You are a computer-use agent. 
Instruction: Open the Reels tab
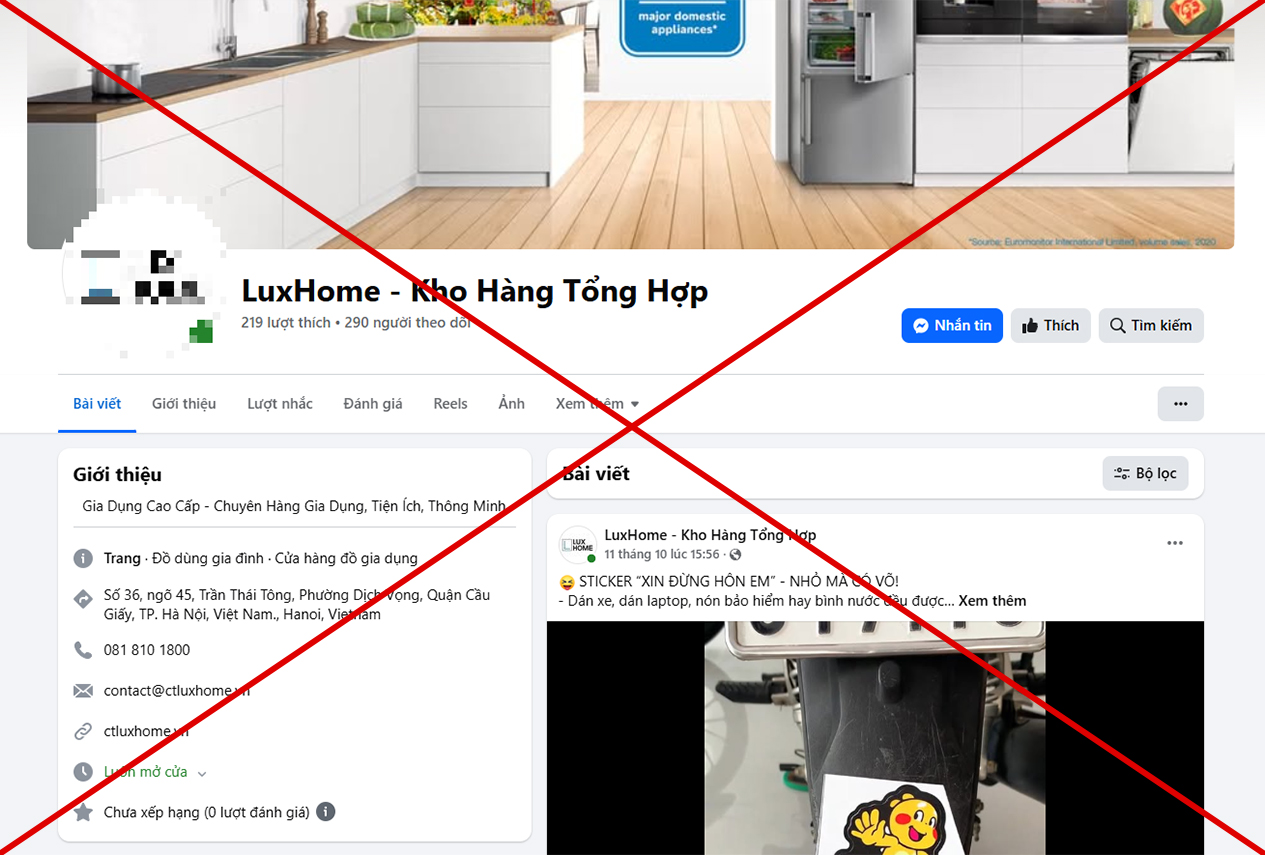(450, 404)
